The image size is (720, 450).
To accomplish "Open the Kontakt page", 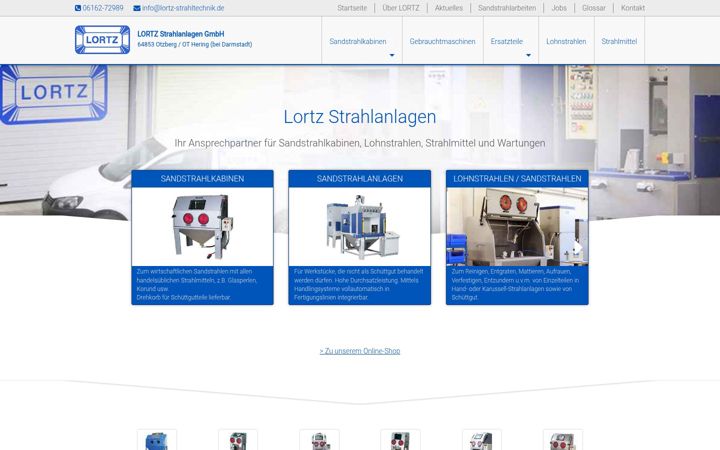I will [633, 8].
